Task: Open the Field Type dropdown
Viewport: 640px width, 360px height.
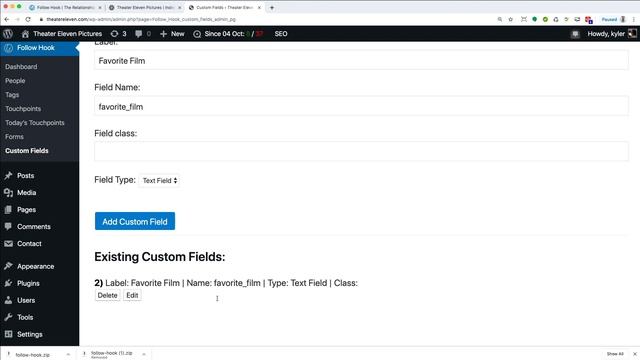Action: [x=159, y=180]
